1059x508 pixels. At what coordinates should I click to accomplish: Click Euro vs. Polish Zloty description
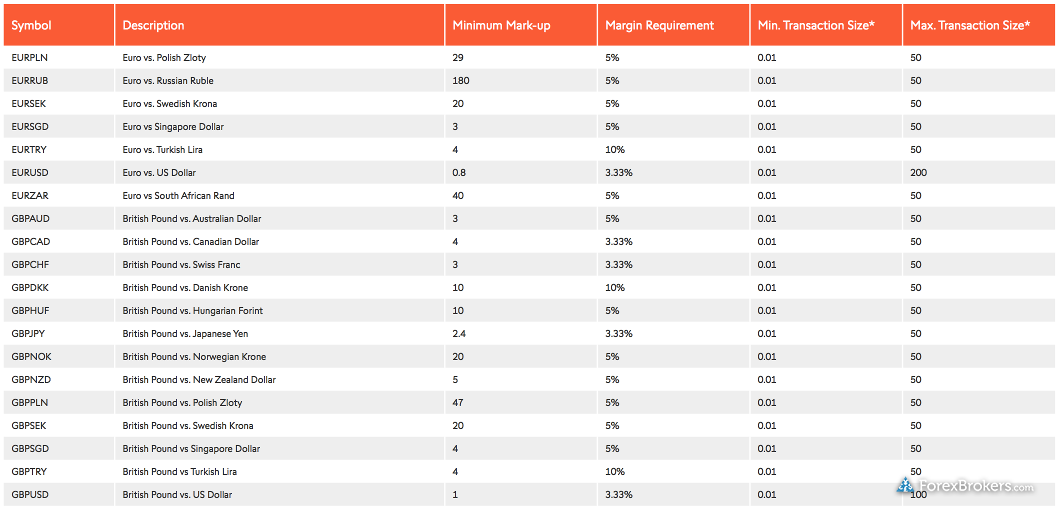click(x=164, y=58)
